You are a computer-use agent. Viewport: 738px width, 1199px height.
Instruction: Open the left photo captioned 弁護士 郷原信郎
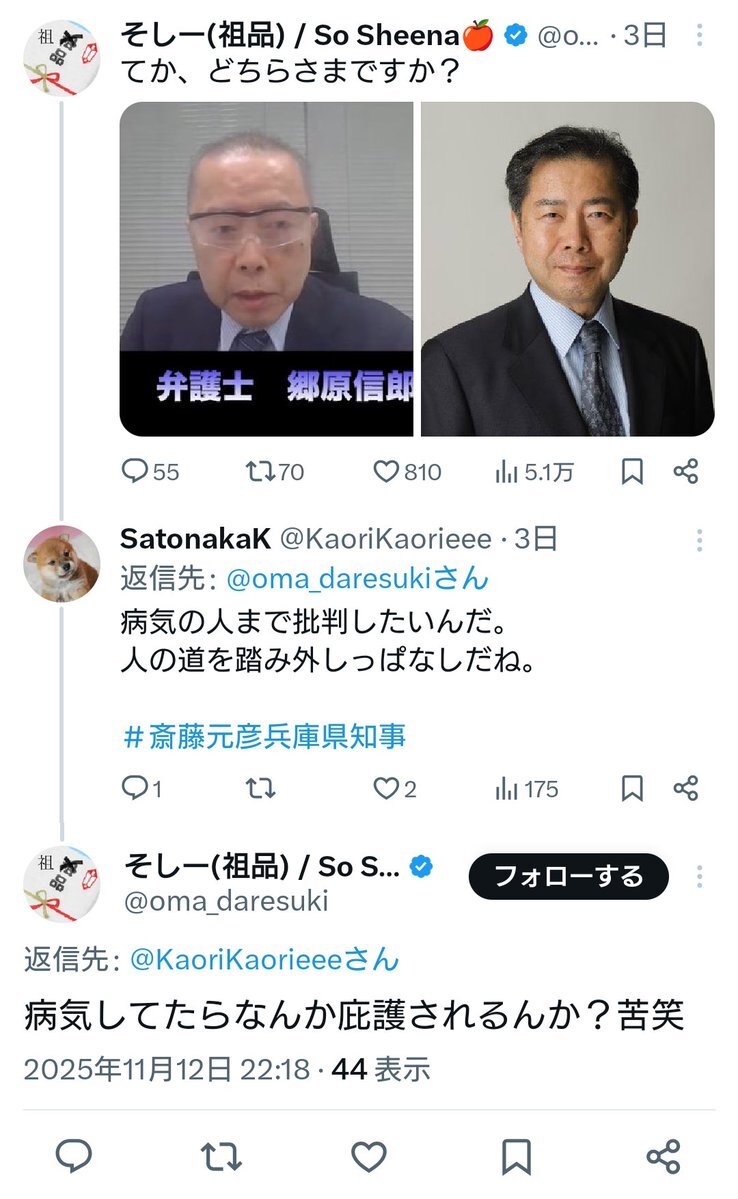266,269
